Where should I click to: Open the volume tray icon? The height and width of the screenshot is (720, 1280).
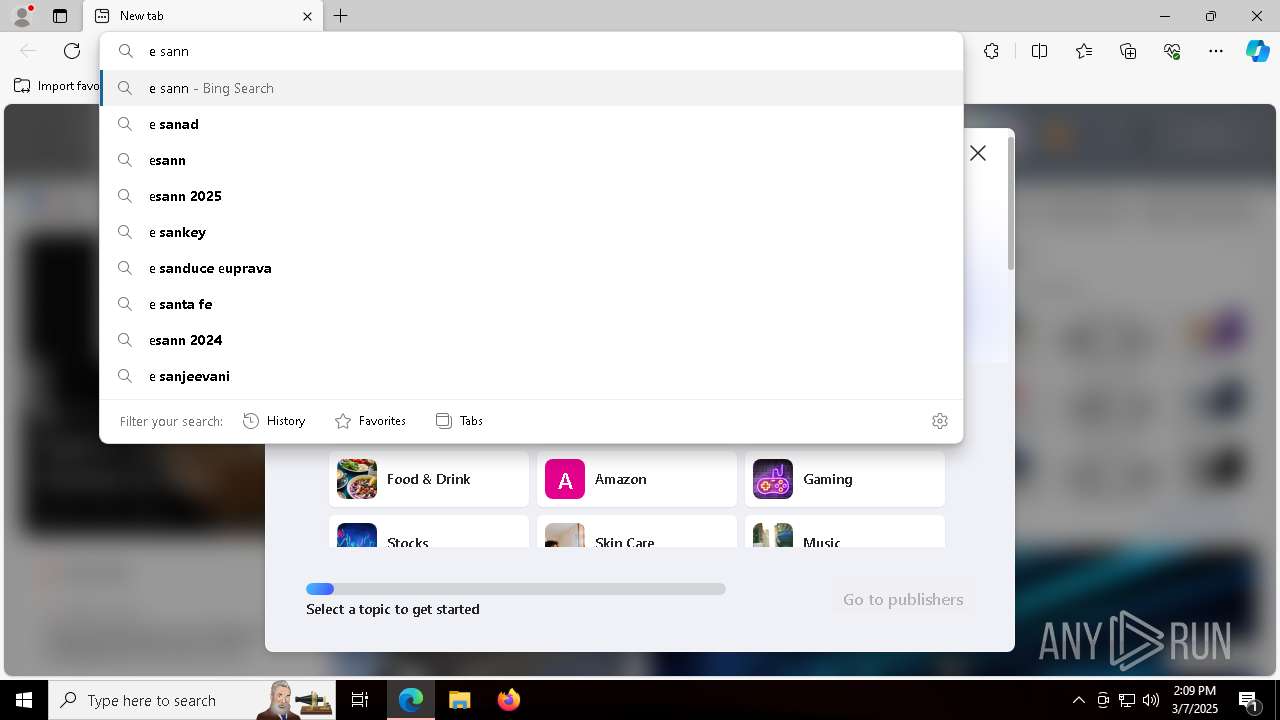point(1151,700)
